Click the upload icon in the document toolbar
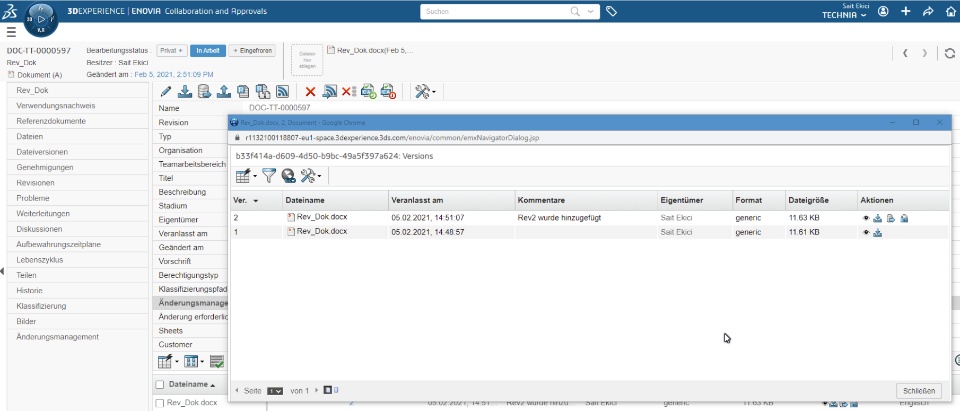Viewport: 960px width, 411px height. pos(224,92)
